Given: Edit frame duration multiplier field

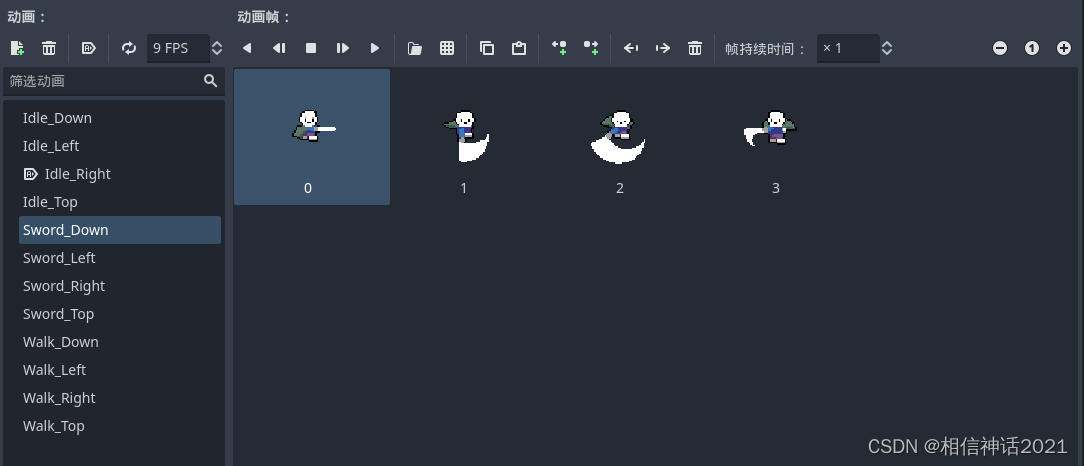Looking at the screenshot, I should tap(848, 48).
